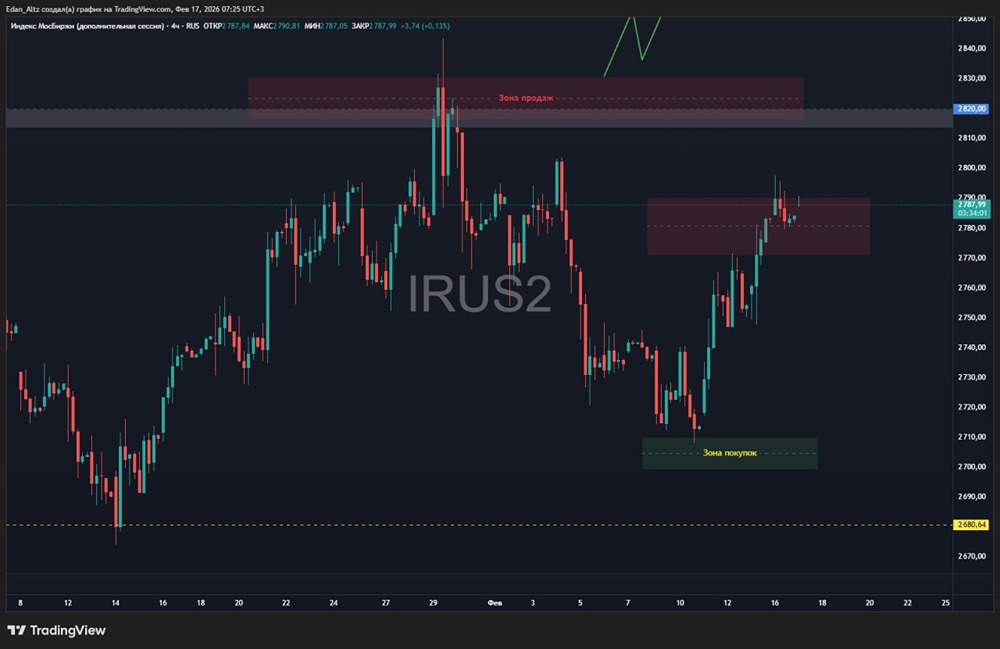1000x649 pixels.
Task: Click the '4ч' timeframe label in legend
Action: pyautogui.click(x=175, y=26)
